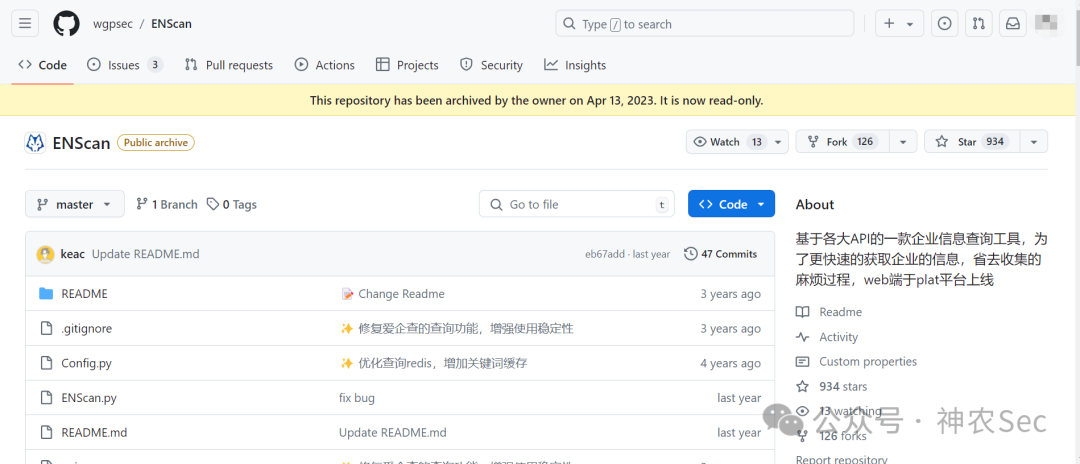
Task: Open the master branch selector
Action: point(74,204)
